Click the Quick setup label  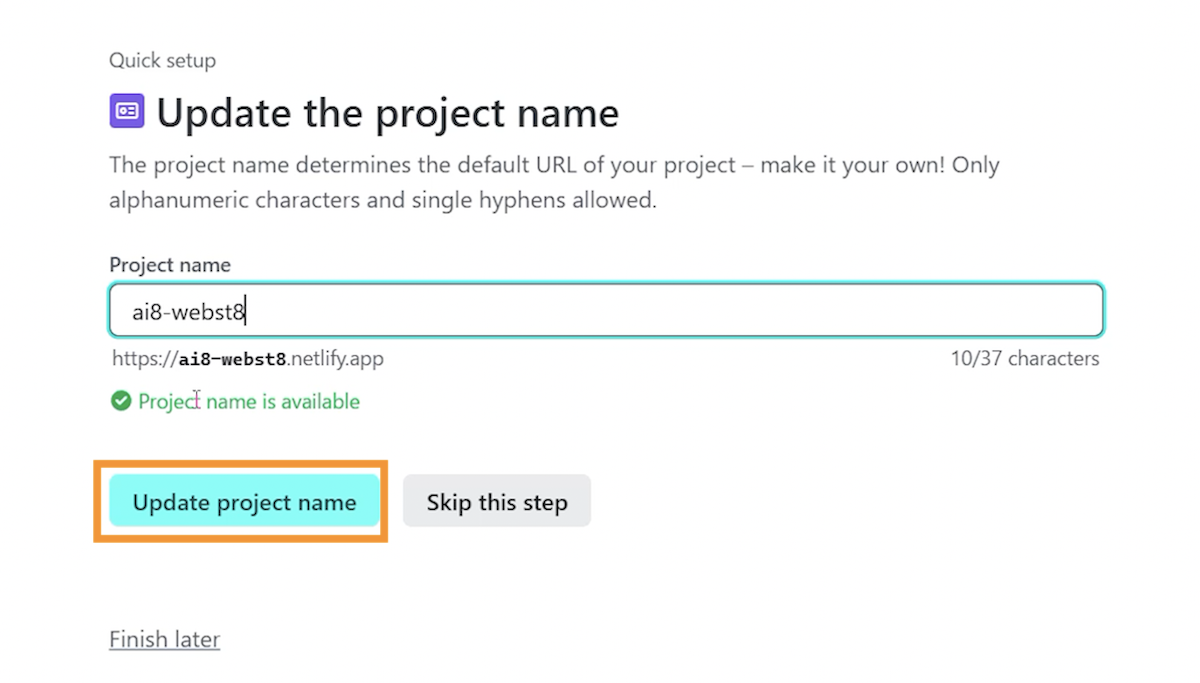click(162, 60)
